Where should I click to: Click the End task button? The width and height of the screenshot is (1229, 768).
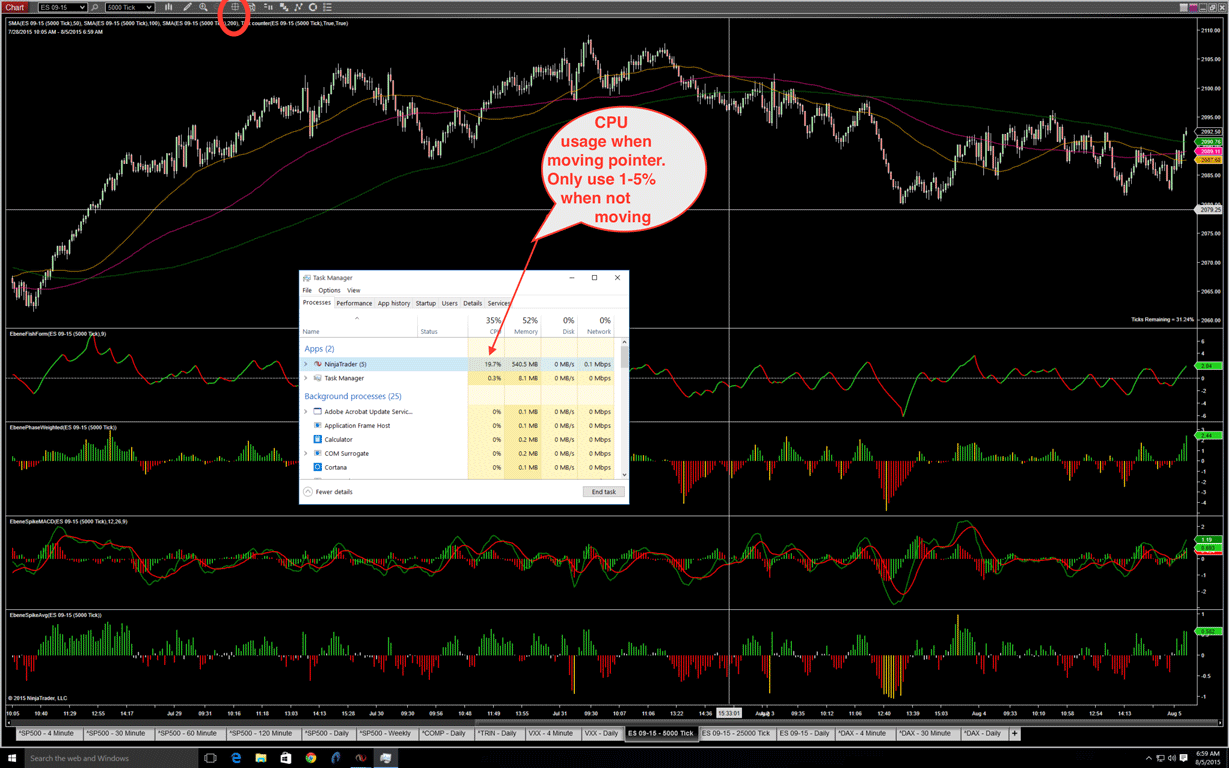point(604,492)
